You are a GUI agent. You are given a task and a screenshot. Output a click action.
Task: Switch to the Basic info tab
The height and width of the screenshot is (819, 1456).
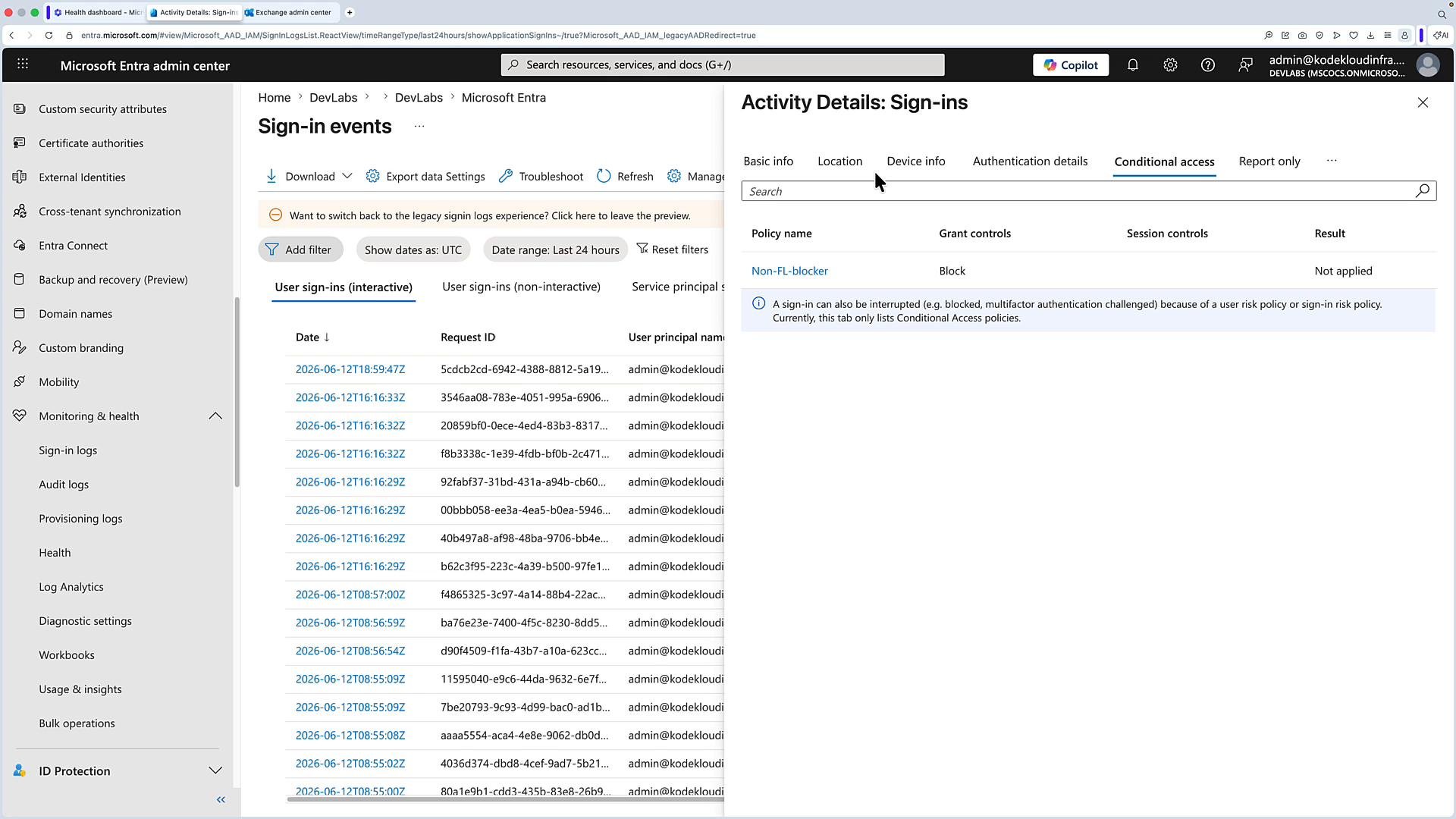[768, 161]
